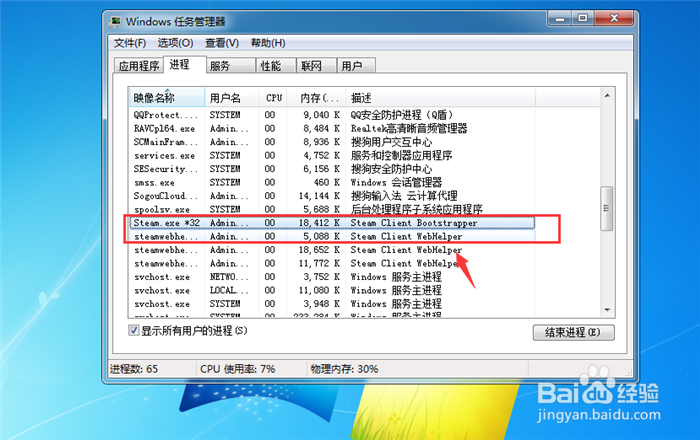Click the scrollbar up arrow
Screen dimensions: 700x440
[607, 95]
